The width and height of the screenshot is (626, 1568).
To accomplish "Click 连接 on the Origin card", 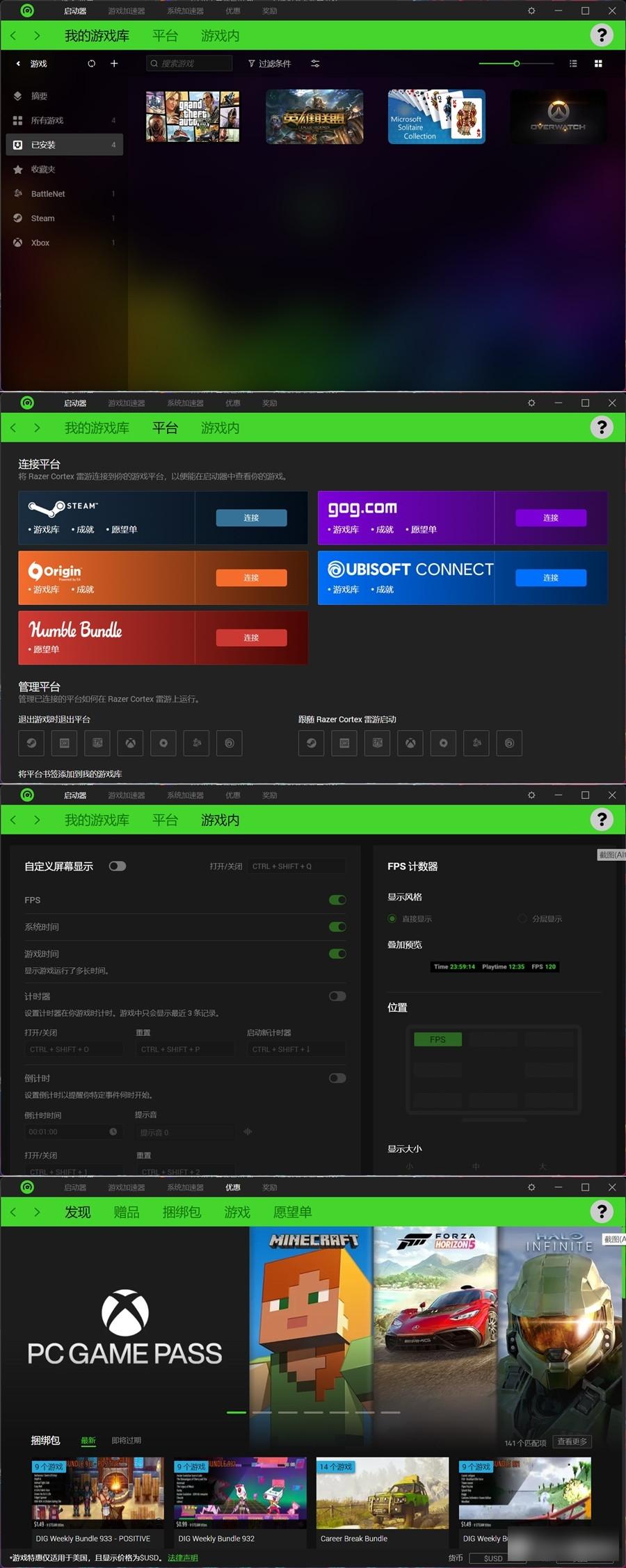I will 251,577.
